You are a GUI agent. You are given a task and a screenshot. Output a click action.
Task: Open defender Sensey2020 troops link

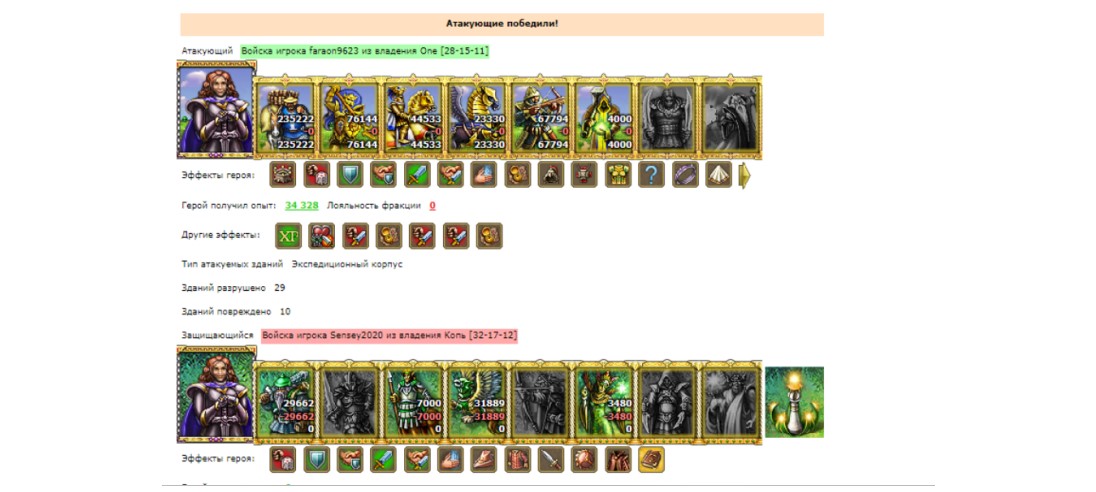[x=390, y=335]
